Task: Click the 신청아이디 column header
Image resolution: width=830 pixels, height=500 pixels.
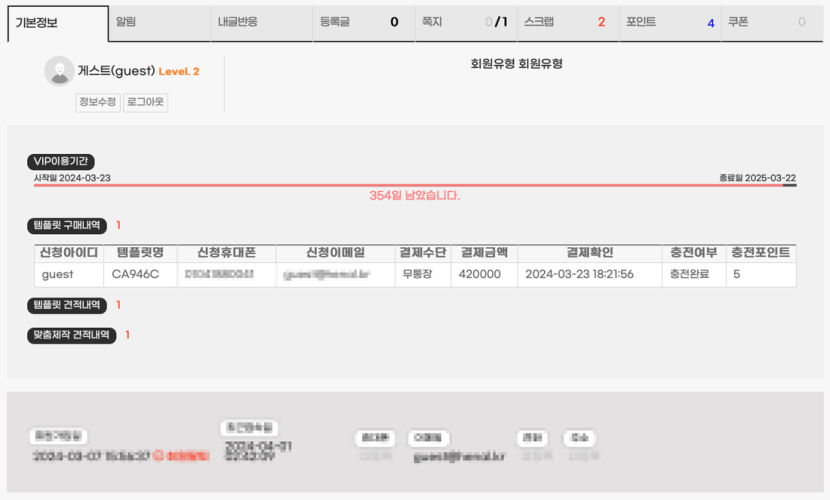Action: 69,253
